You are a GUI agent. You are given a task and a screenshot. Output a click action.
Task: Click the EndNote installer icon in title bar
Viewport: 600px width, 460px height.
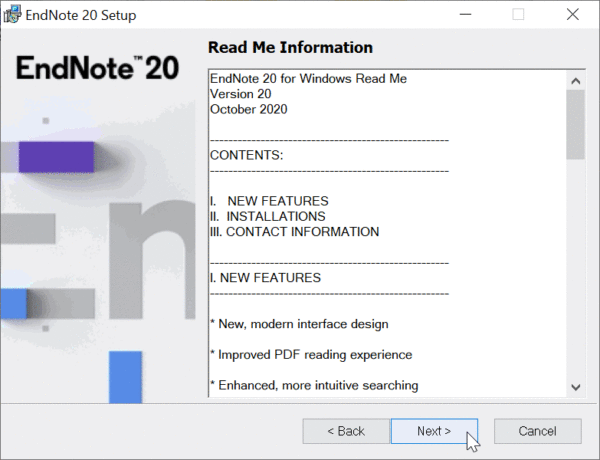coord(12,15)
